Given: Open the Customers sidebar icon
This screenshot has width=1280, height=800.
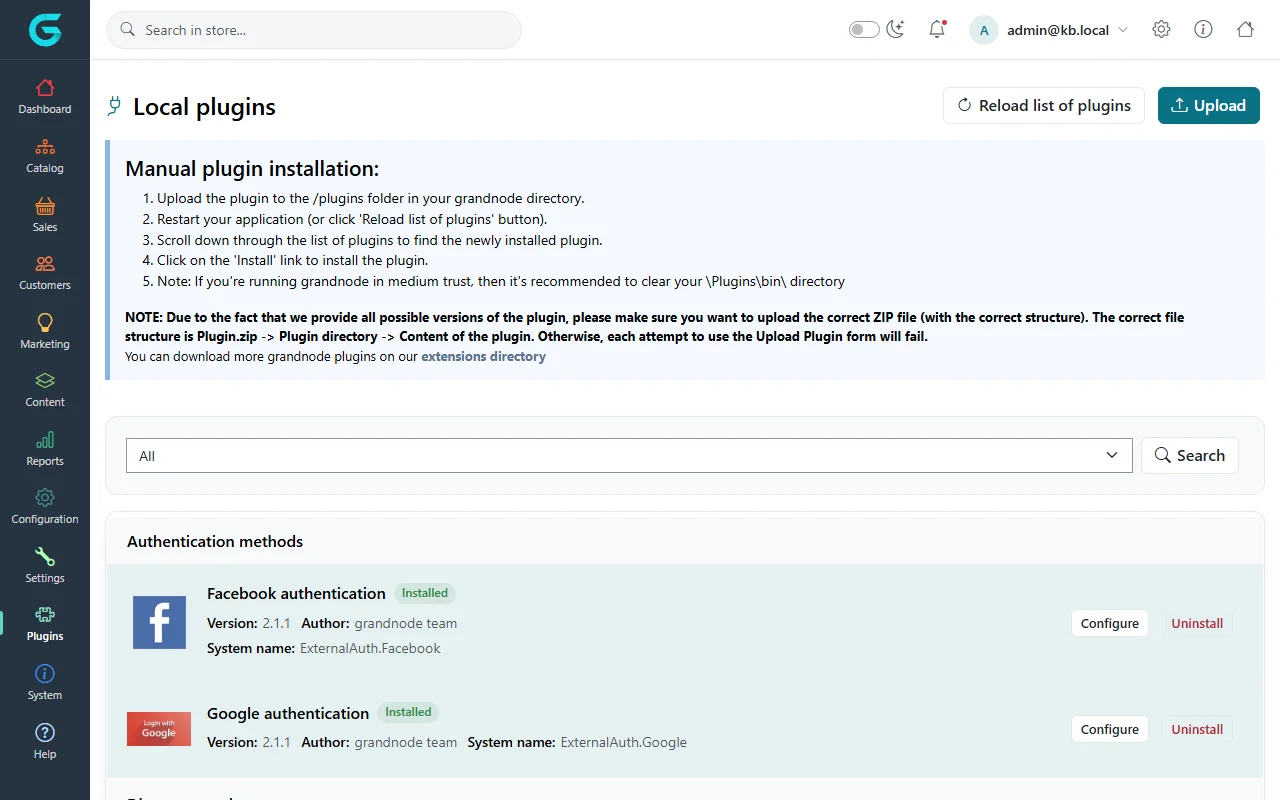Looking at the screenshot, I should pyautogui.click(x=45, y=264).
